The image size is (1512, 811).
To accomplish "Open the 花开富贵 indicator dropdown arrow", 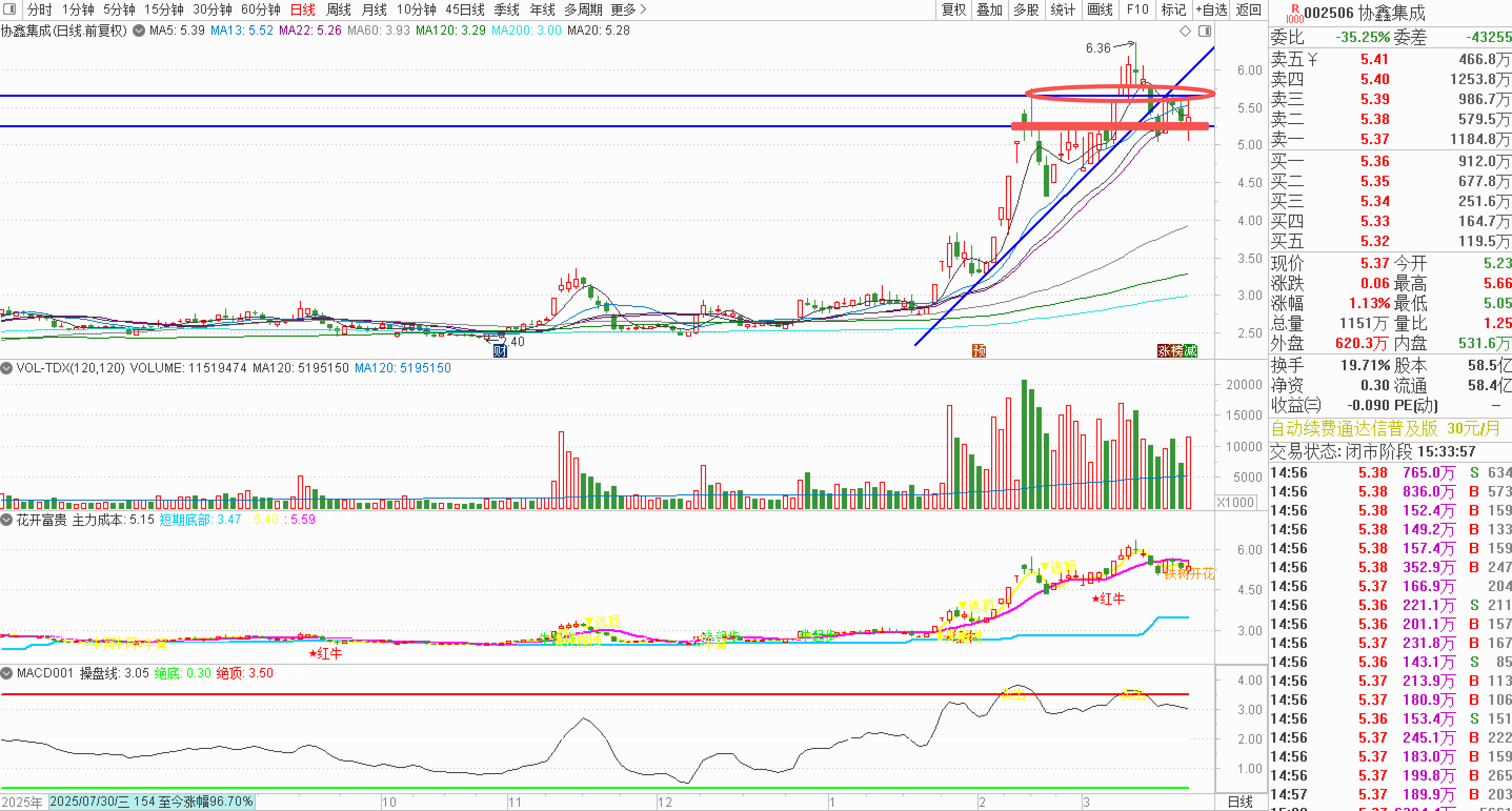I will pos(6,520).
